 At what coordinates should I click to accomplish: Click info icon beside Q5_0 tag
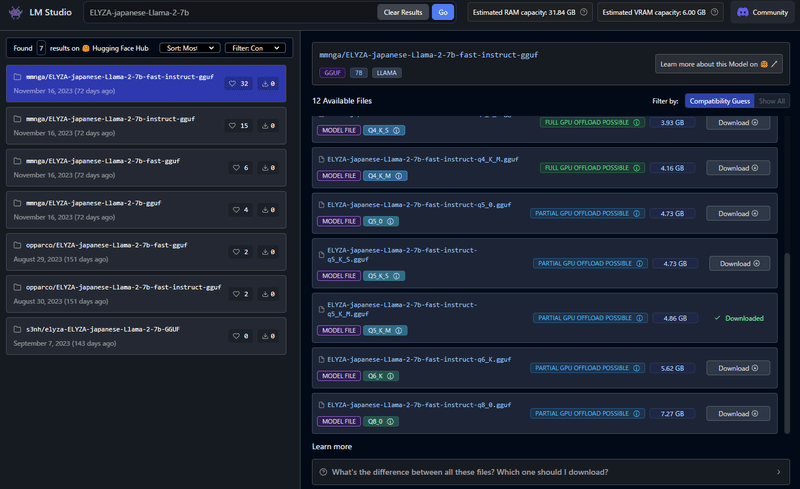coord(390,222)
